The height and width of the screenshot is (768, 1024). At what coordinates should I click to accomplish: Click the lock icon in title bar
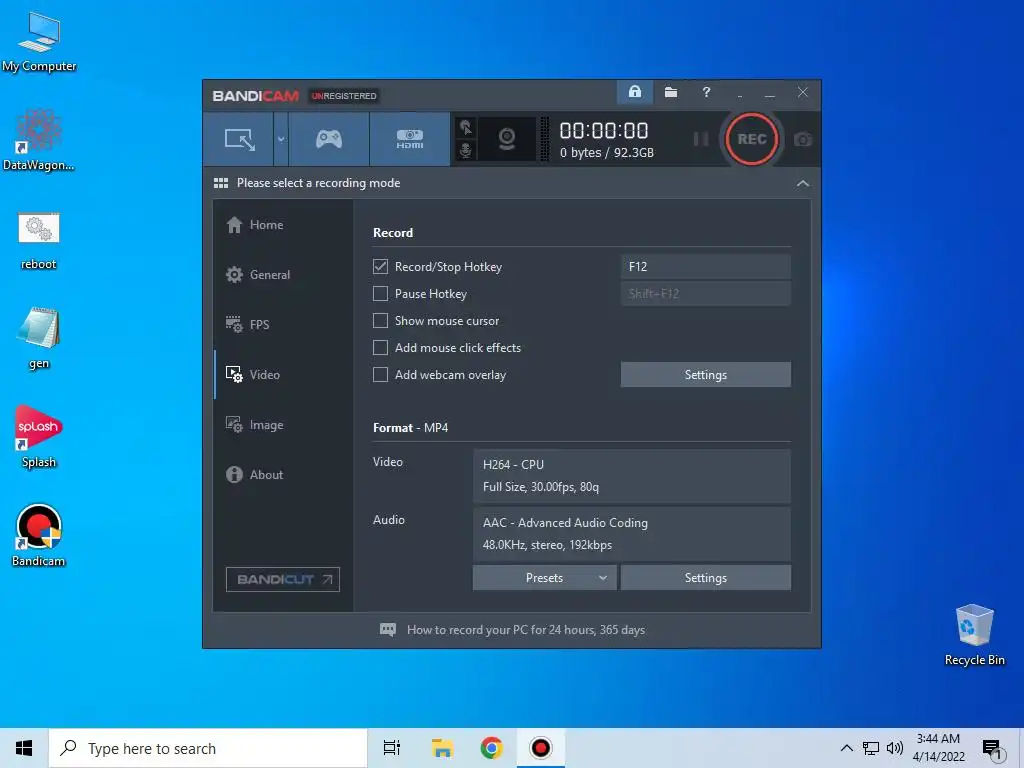[635, 92]
